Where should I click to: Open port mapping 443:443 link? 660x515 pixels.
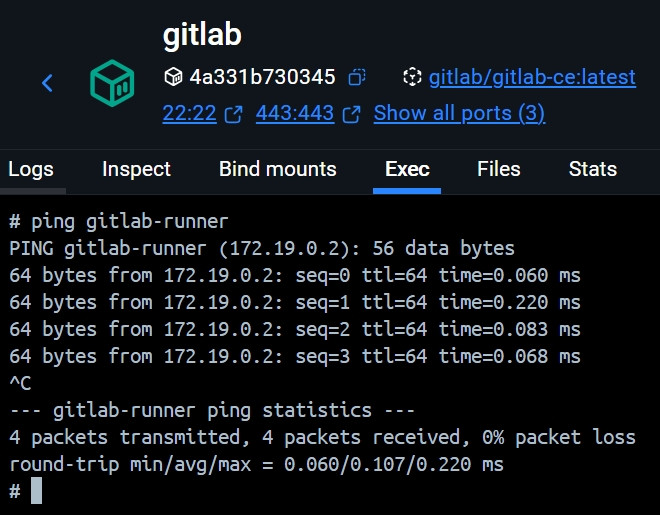tap(295, 113)
